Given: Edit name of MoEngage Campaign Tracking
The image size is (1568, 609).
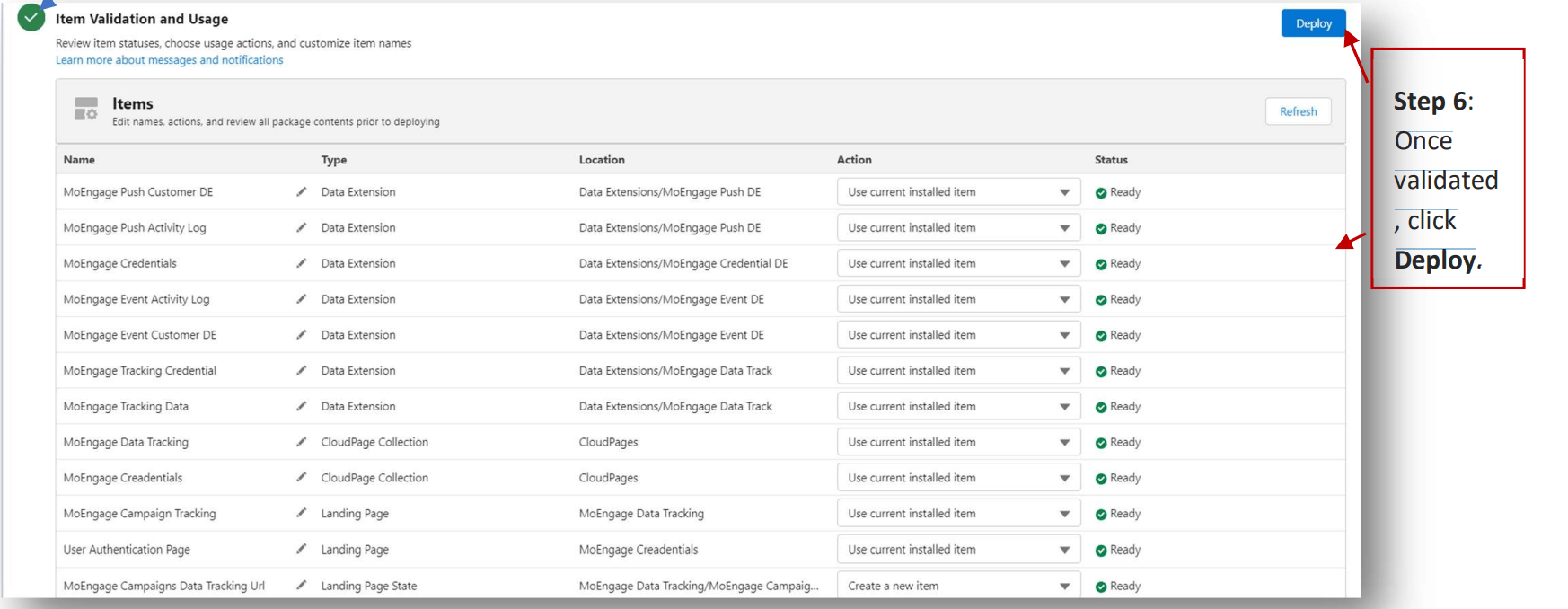Looking at the screenshot, I should [x=302, y=513].
